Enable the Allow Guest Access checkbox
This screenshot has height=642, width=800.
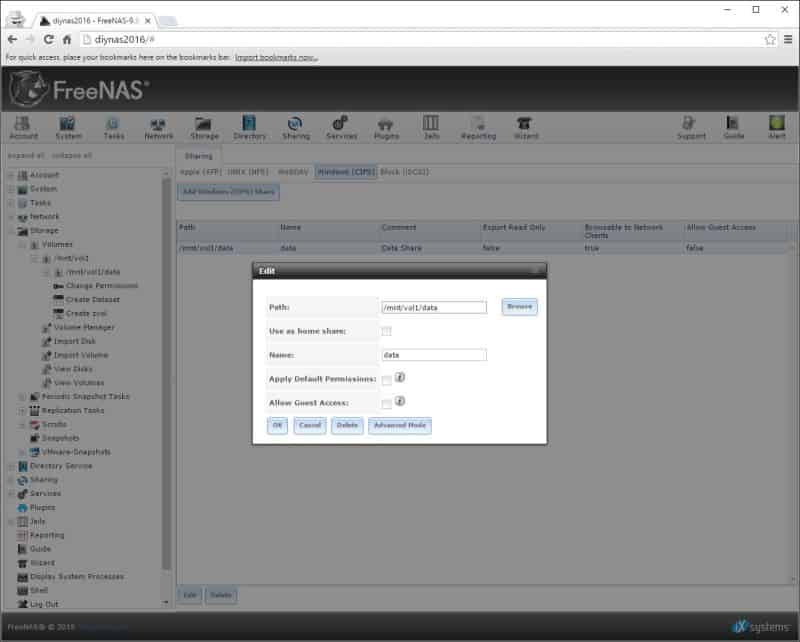click(x=387, y=404)
